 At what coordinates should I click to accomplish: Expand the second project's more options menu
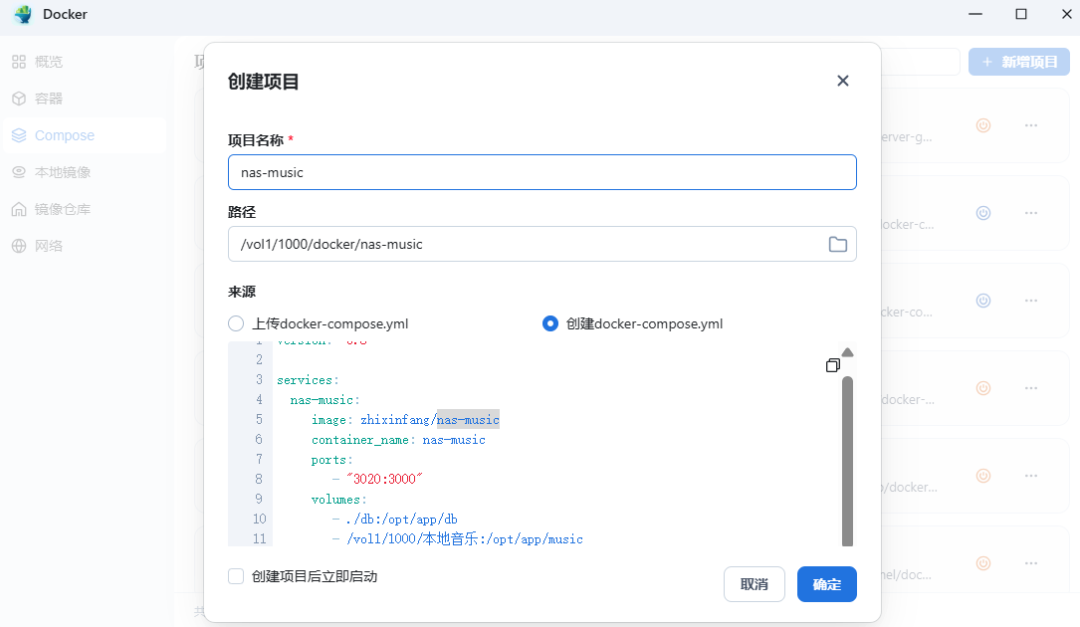[1031, 213]
